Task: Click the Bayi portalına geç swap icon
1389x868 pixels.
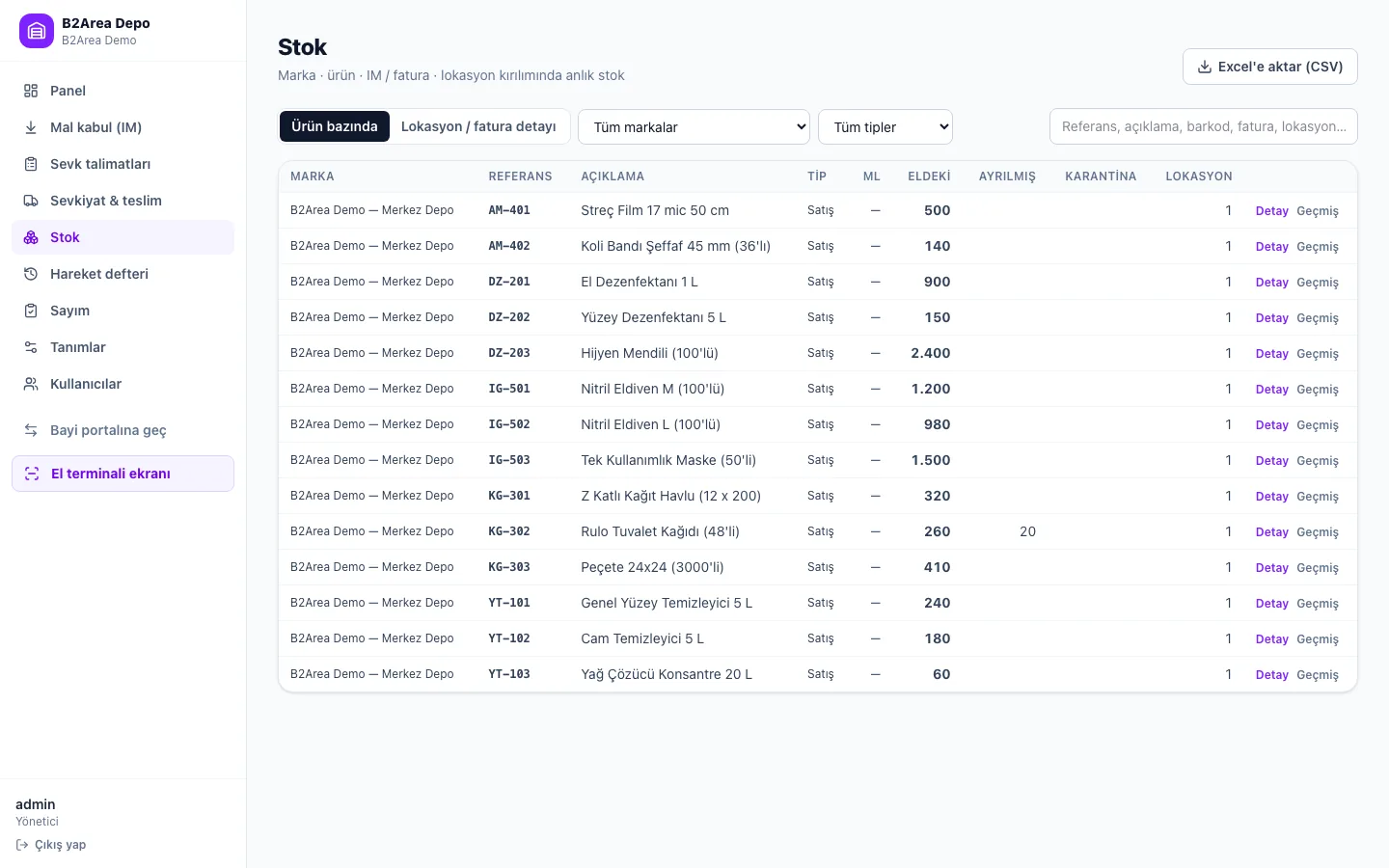Action: click(x=31, y=430)
